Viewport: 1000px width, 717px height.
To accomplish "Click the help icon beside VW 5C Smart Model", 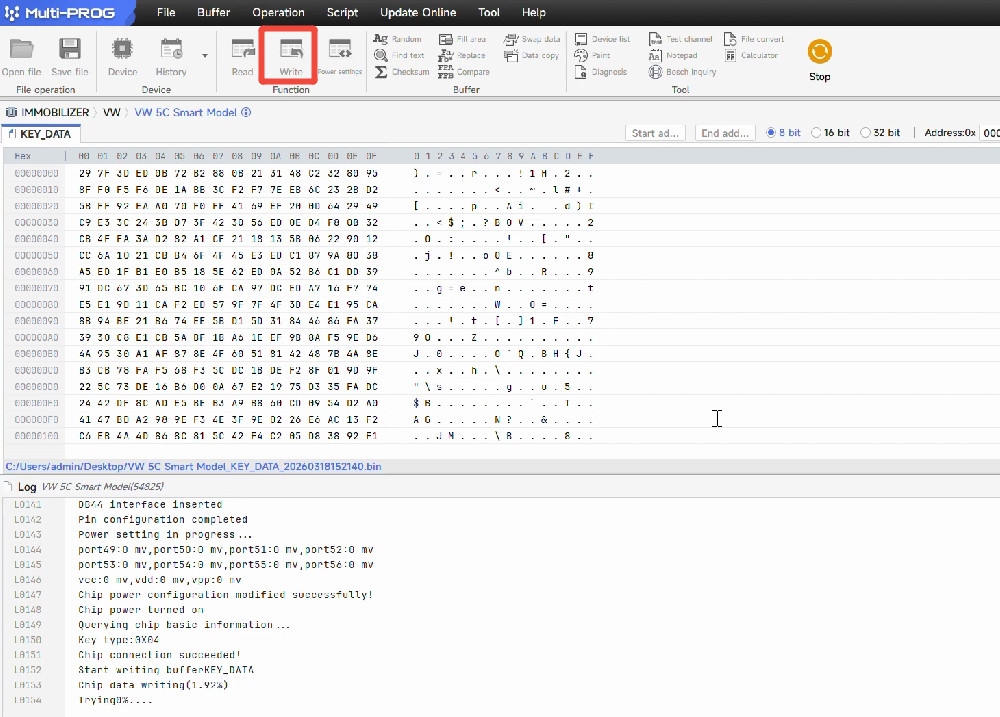I will click(x=246, y=113).
